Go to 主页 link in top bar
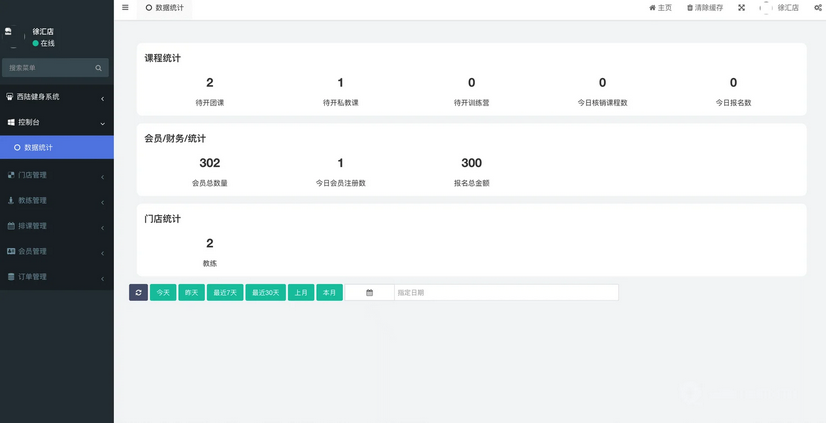 point(661,7)
